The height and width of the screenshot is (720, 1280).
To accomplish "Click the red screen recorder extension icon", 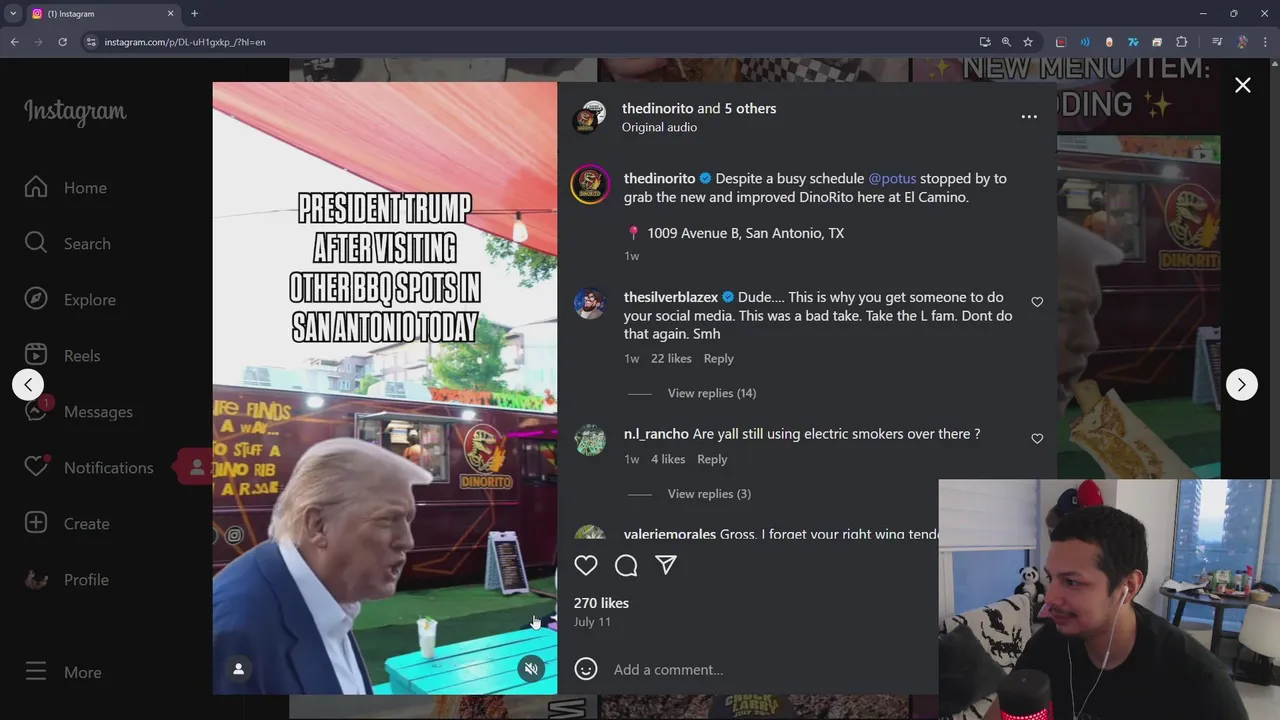I will click(1061, 42).
